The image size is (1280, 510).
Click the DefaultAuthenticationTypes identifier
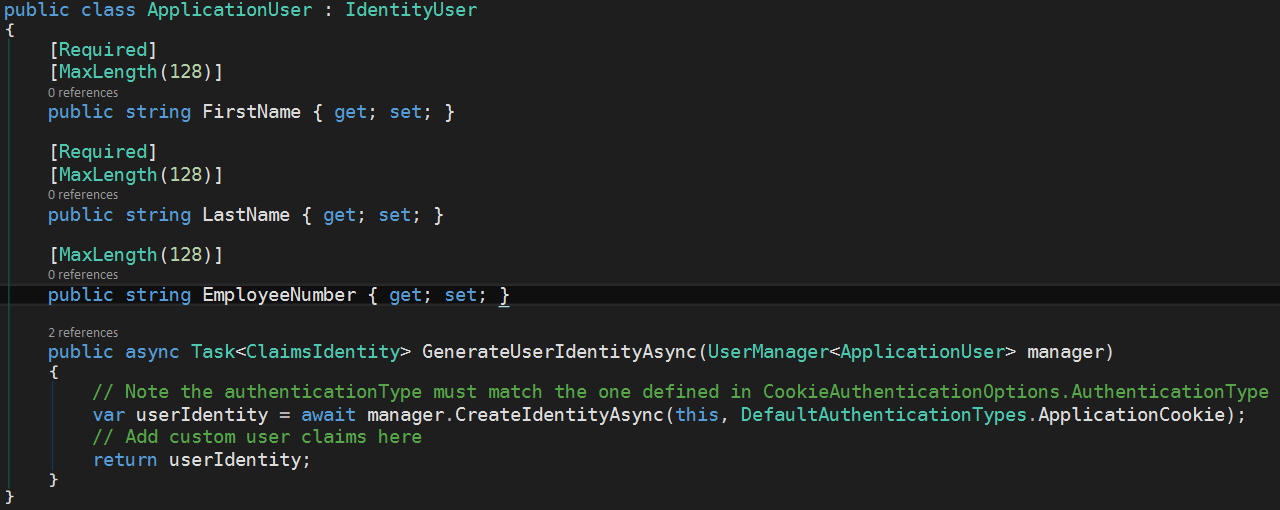[x=884, y=415]
